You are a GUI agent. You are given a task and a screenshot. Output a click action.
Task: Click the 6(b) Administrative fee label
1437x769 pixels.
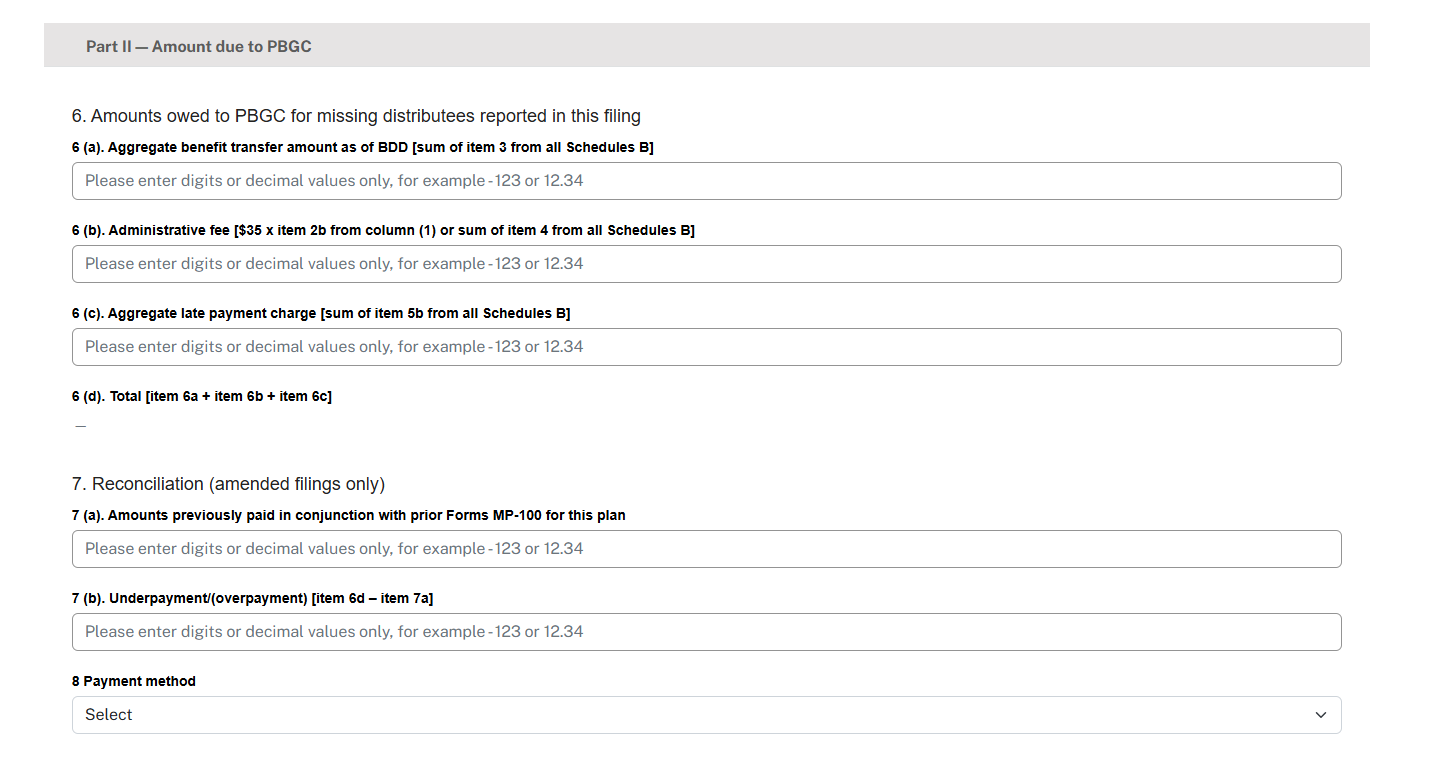coord(383,230)
